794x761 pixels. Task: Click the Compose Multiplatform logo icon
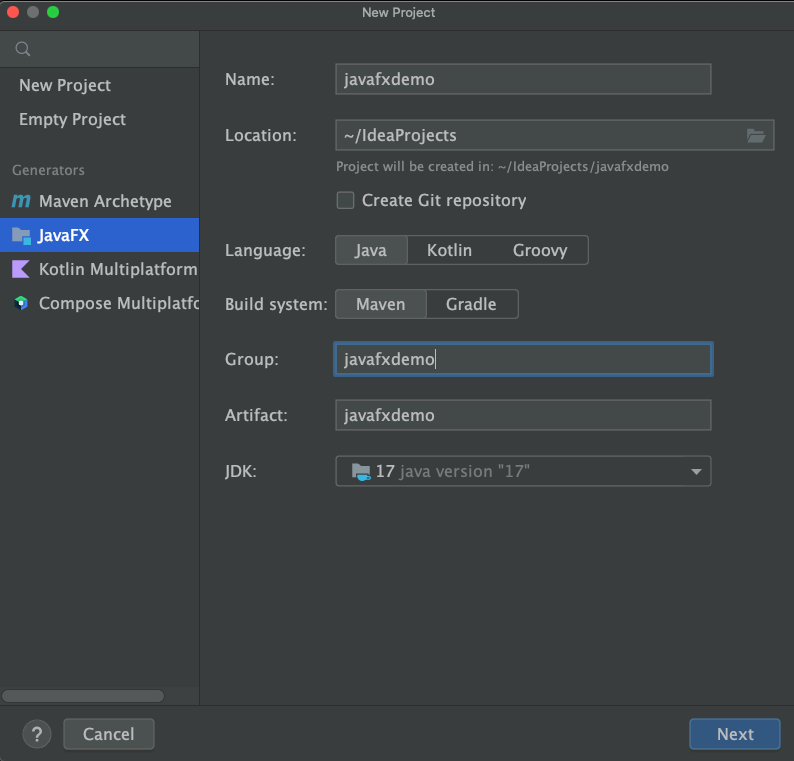[21, 303]
